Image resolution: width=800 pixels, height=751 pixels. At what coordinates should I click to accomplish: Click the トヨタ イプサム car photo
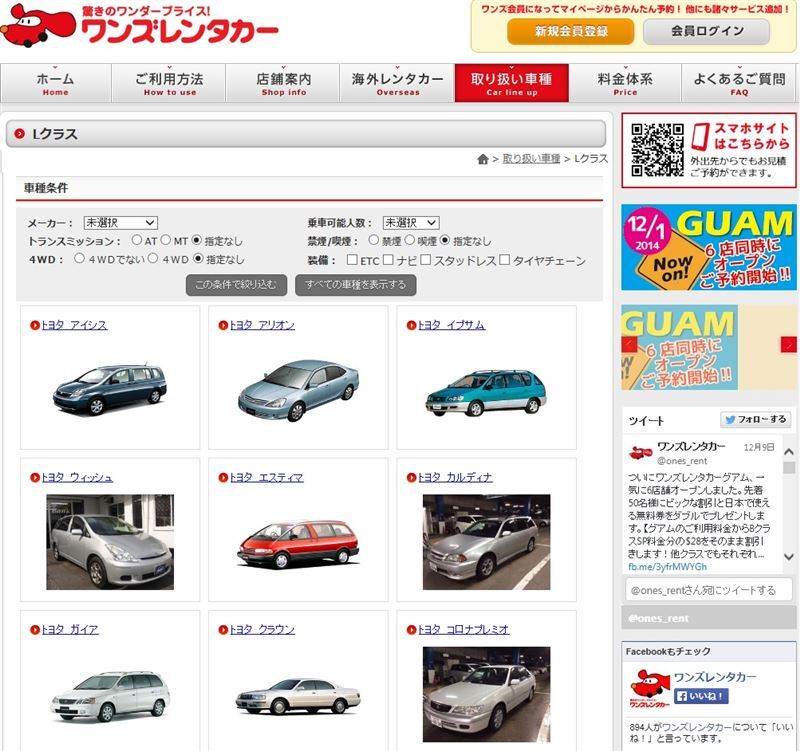coord(486,393)
